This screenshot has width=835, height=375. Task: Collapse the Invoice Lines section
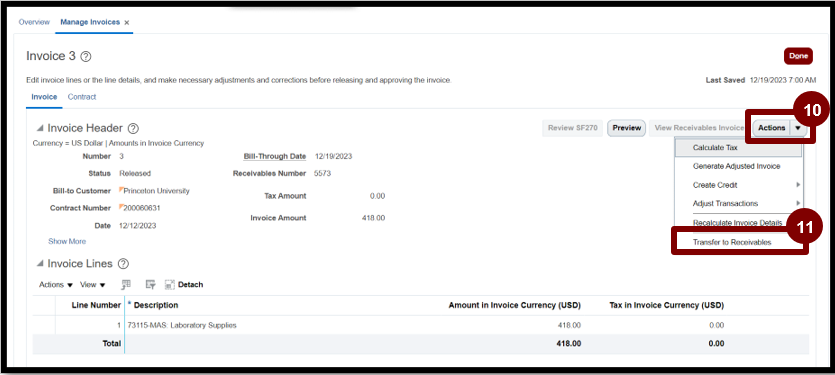coord(40,264)
